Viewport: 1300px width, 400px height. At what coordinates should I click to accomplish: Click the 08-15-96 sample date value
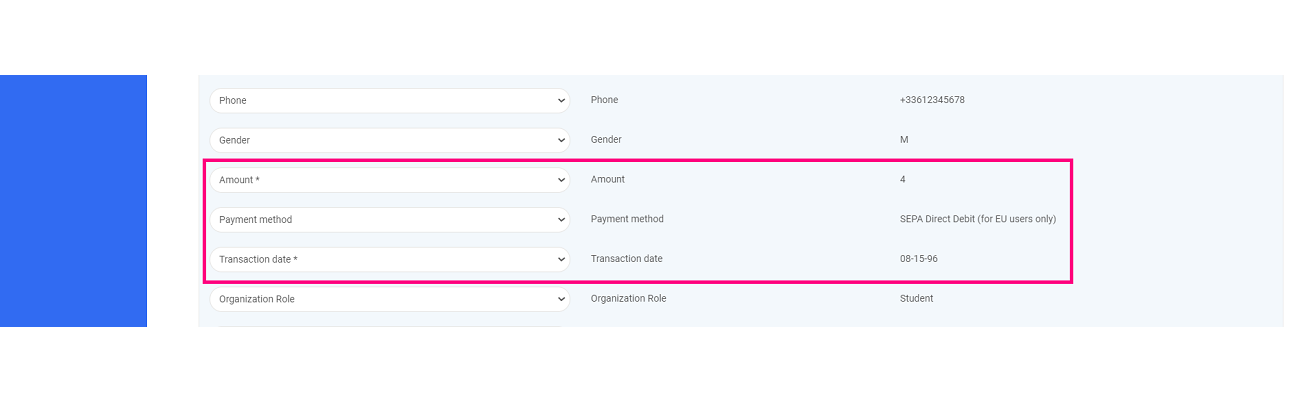pos(919,259)
